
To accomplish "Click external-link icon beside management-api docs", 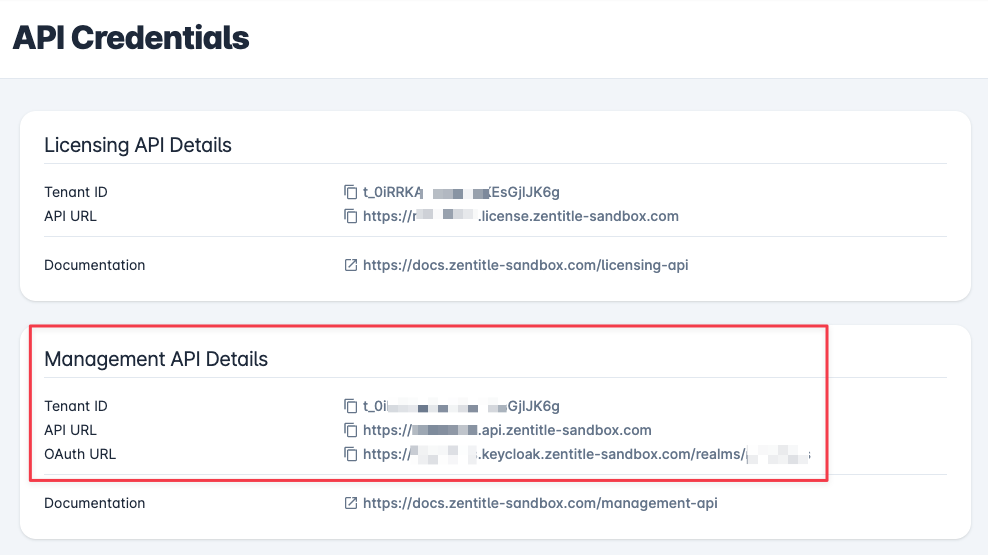I will click(x=350, y=503).
